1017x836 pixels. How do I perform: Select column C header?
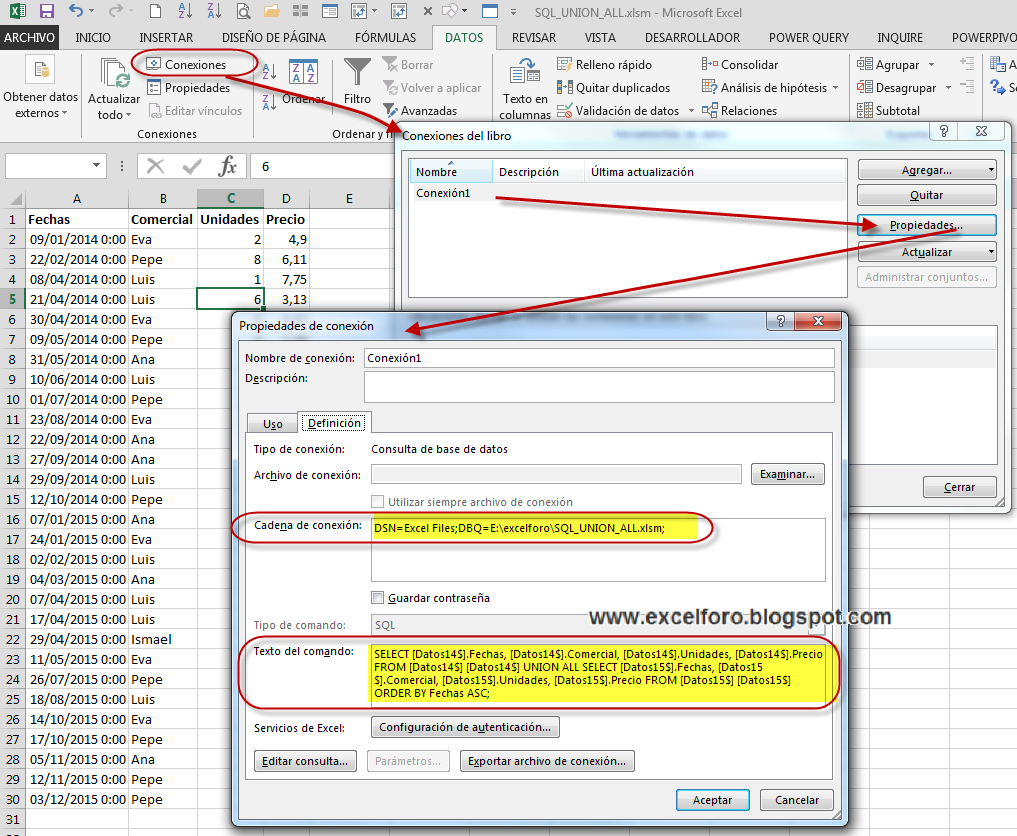(x=230, y=198)
